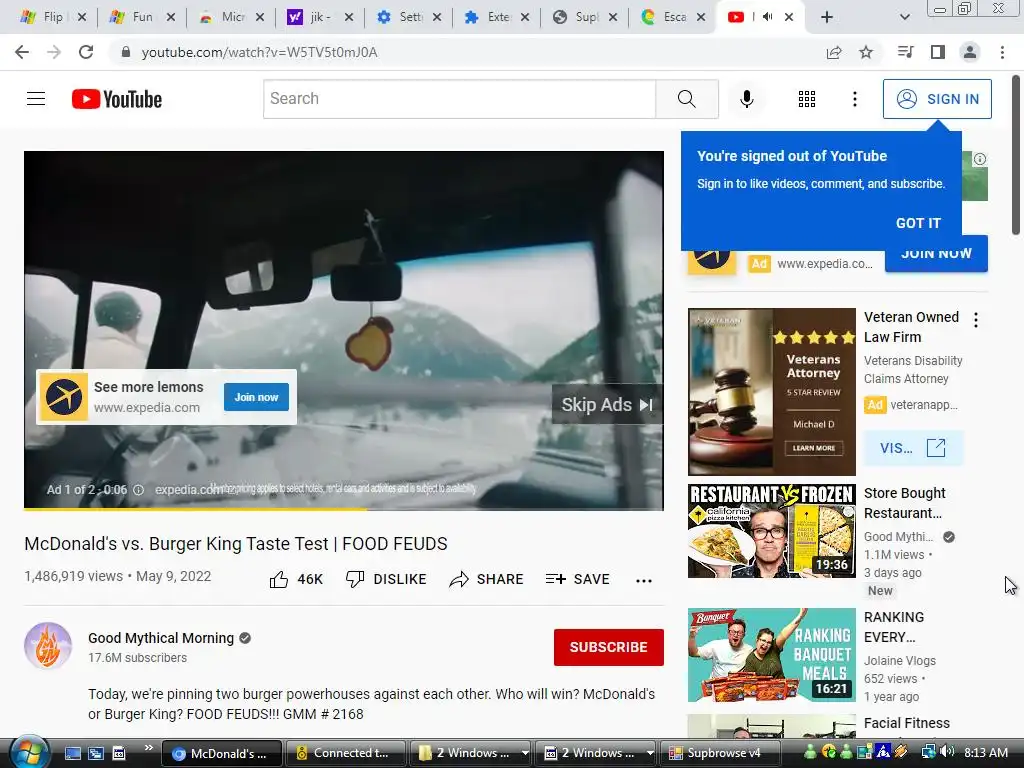Reload the page
Image resolution: width=1024 pixels, height=768 pixels.
86,52
